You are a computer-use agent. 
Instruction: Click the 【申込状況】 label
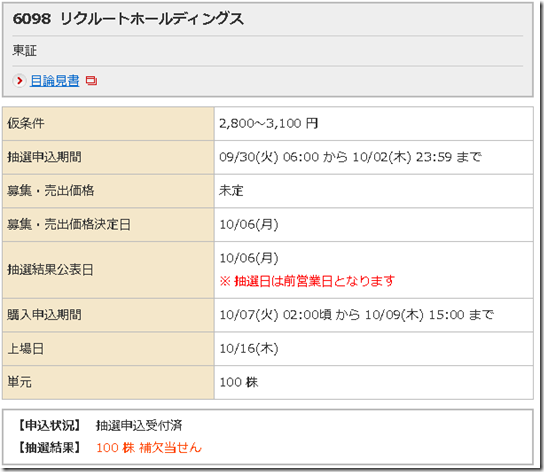click(50, 425)
